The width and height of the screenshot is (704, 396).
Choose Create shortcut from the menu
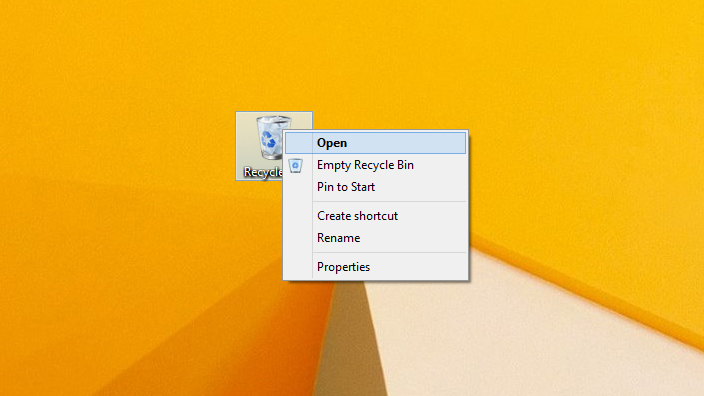(375, 216)
